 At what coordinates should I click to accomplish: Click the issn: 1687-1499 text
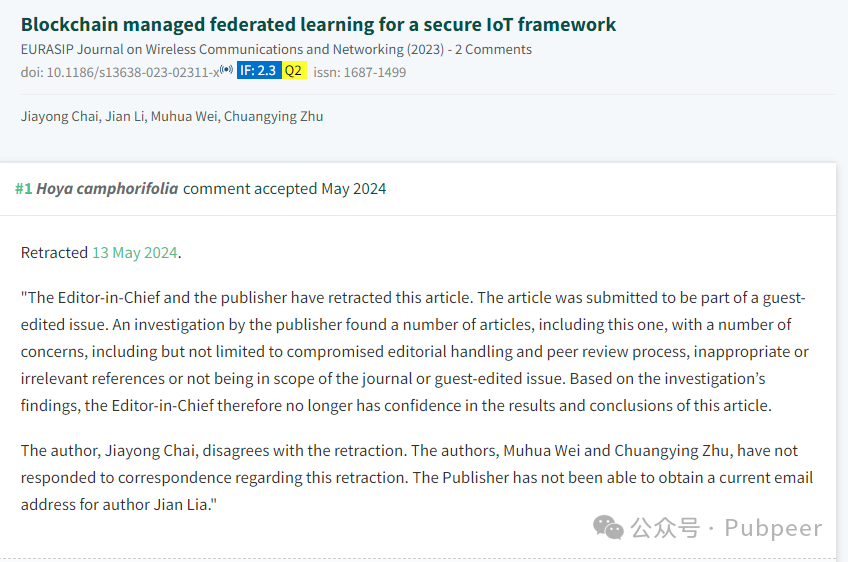pos(360,72)
